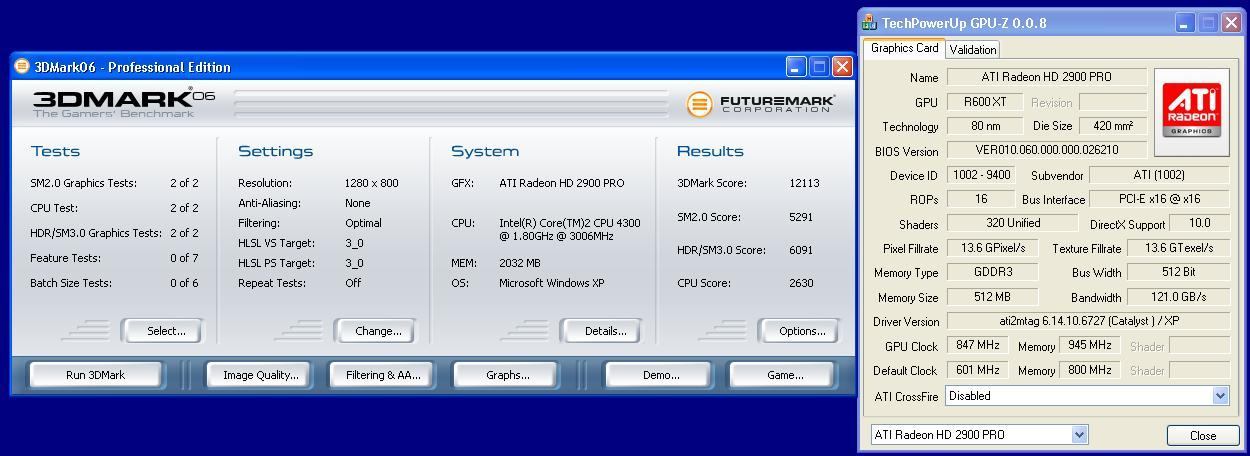Click the Texture Fillrate value 13.6 GTexel/s
Image resolution: width=1250 pixels, height=456 pixels.
point(1179,248)
